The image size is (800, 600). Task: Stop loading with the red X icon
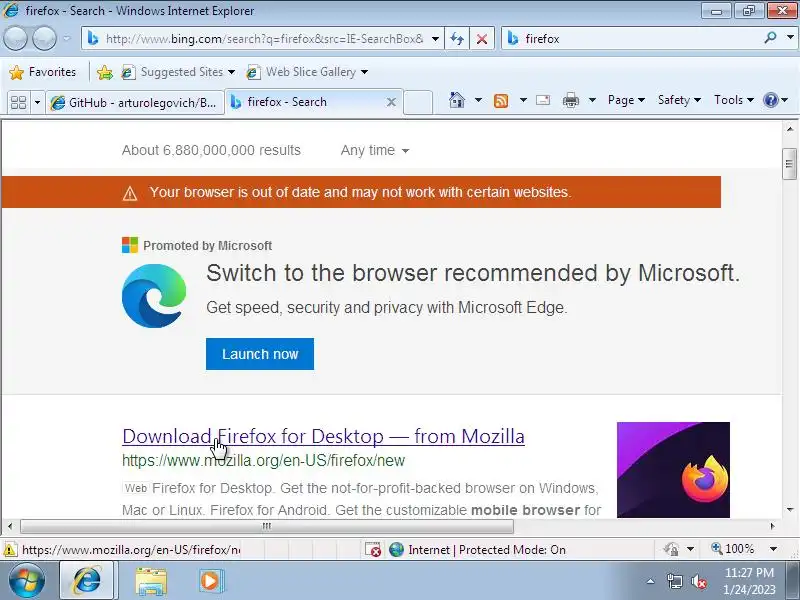[482, 39]
